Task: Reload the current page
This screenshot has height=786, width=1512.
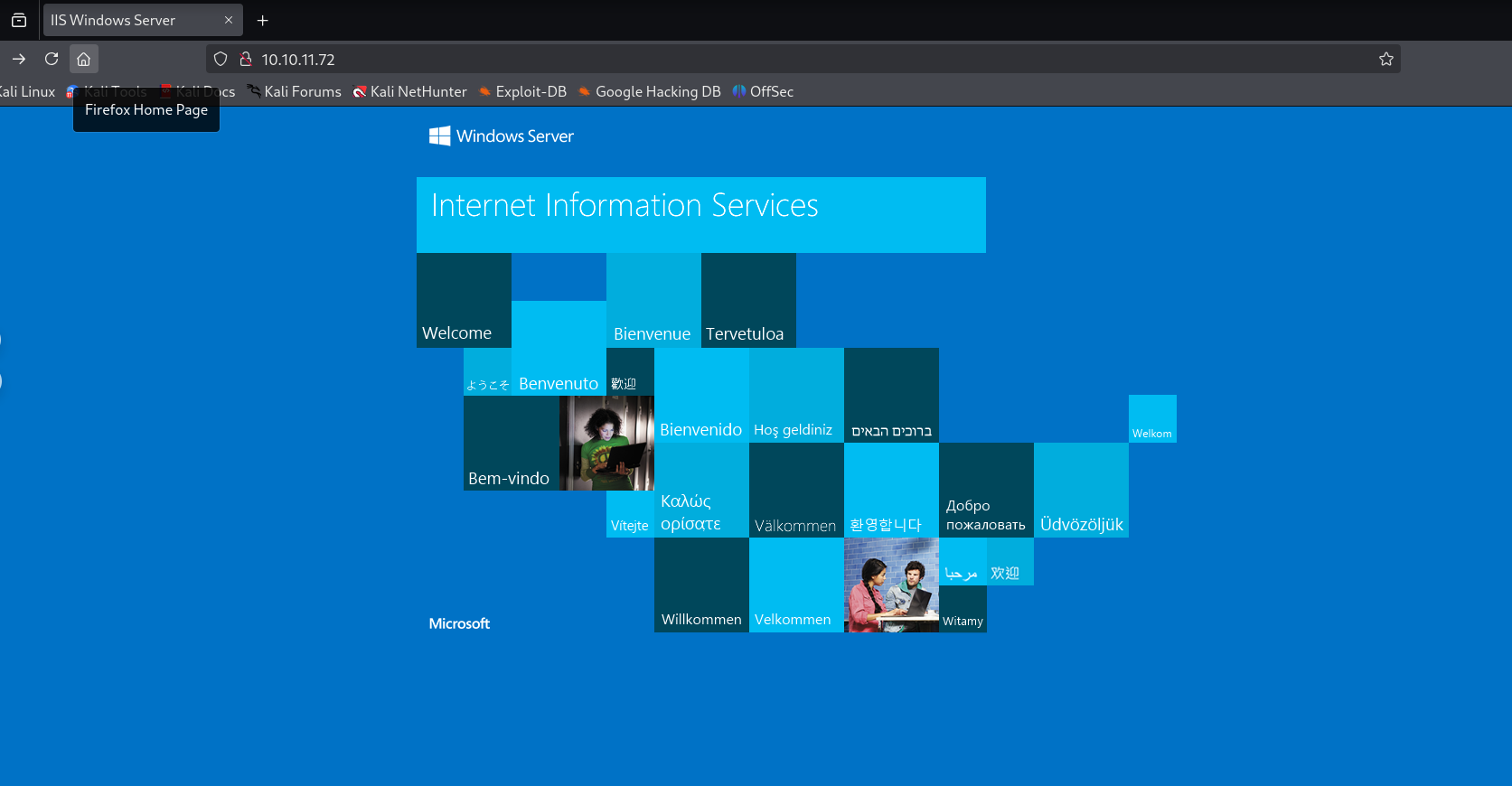Action: [52, 60]
